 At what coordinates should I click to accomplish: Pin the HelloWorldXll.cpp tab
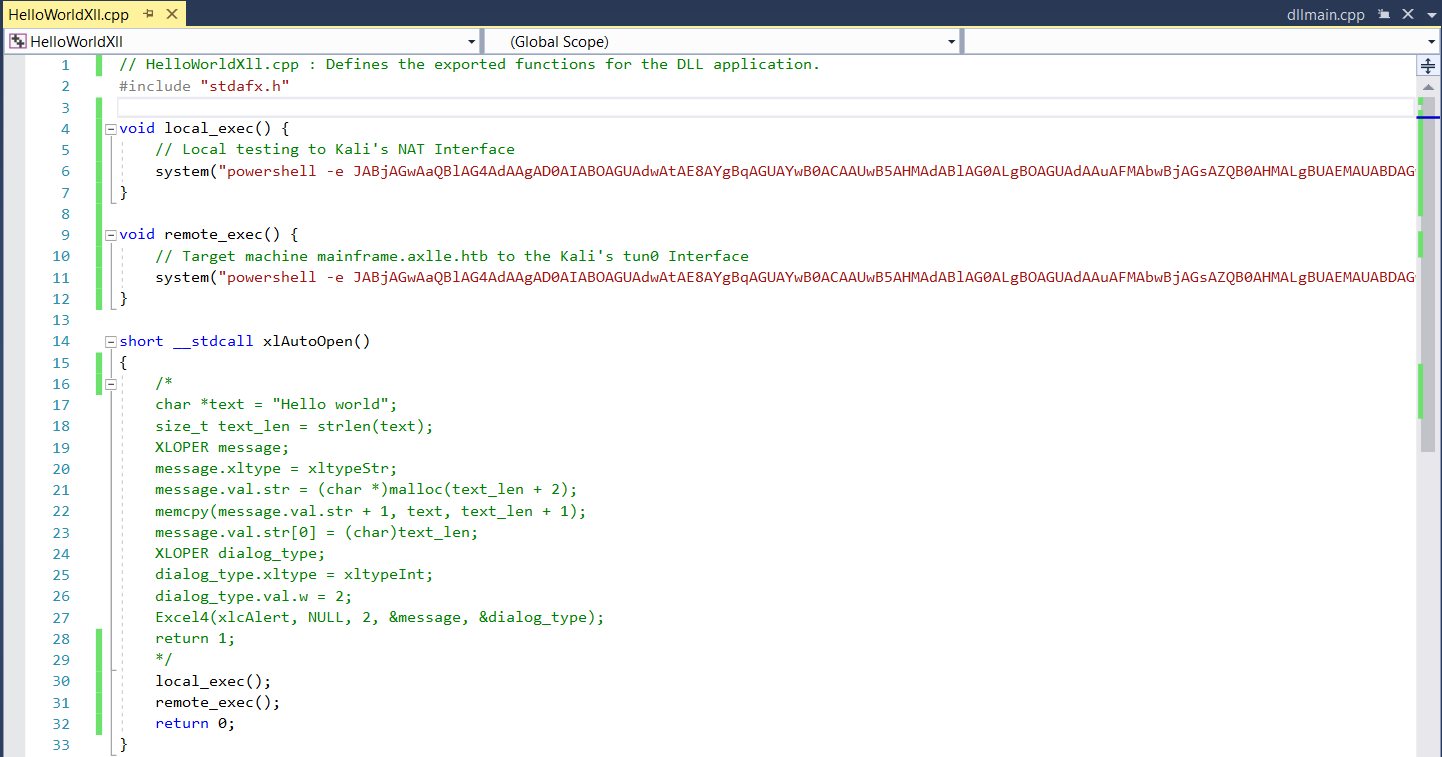click(x=149, y=15)
